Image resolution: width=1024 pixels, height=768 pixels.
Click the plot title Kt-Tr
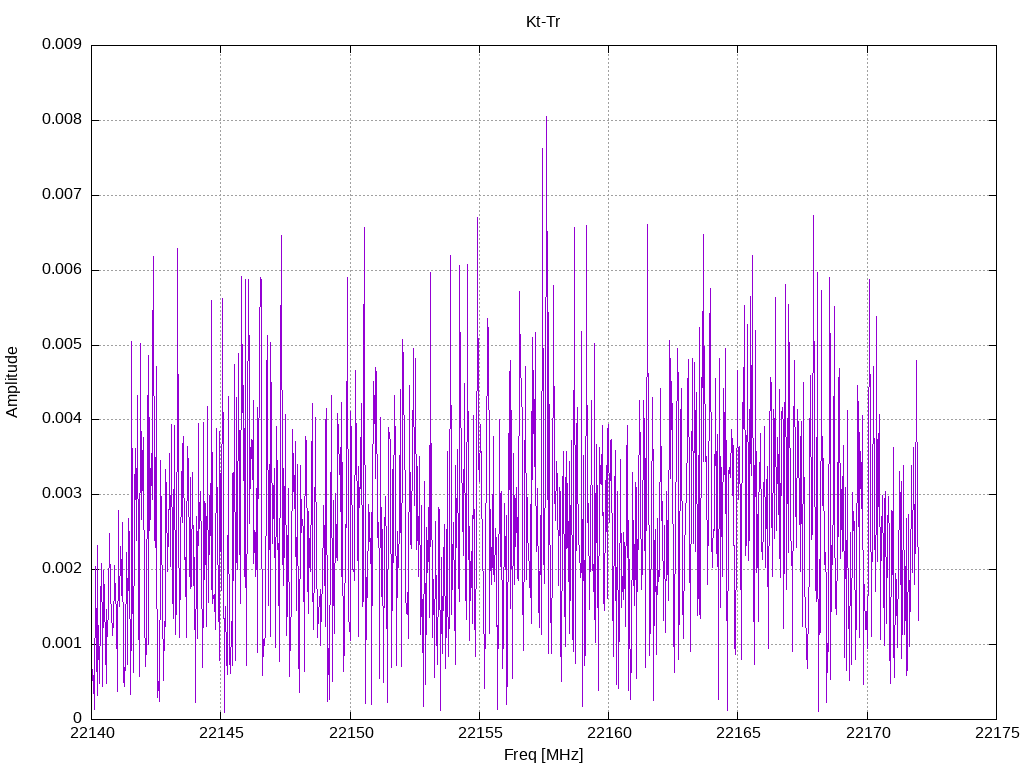[x=543, y=22]
